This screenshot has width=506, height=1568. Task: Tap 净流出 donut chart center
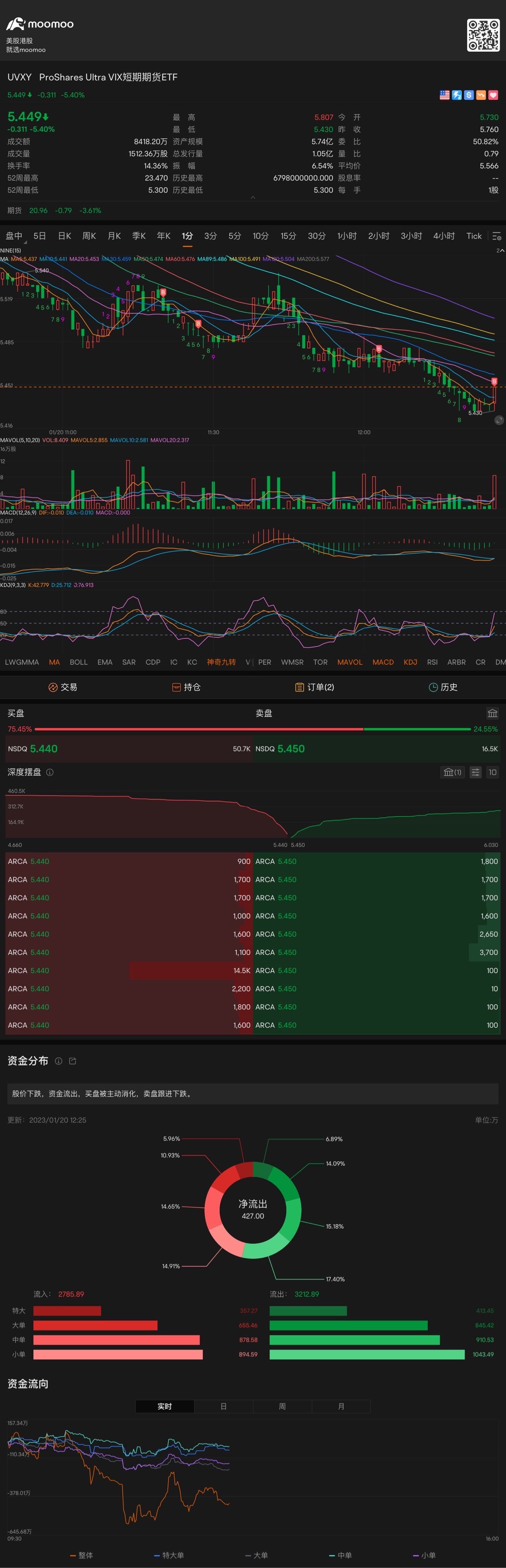(253, 1209)
